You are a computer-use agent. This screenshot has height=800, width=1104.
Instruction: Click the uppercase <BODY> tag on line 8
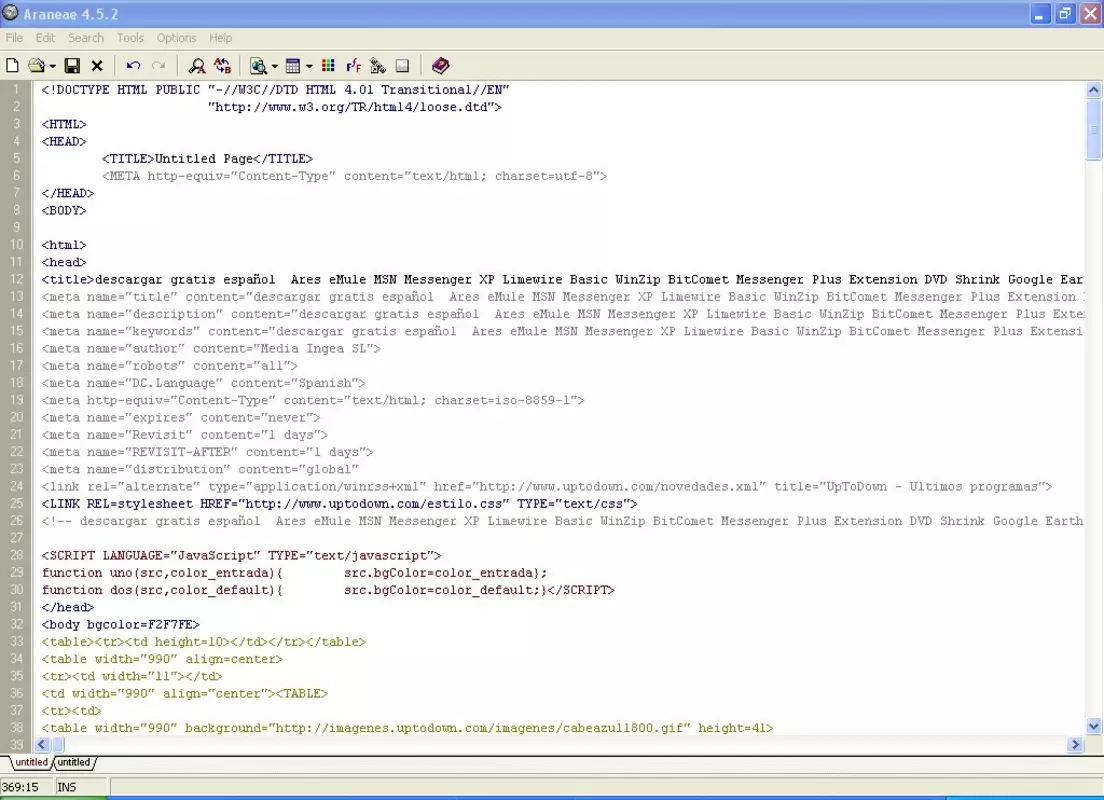[x=63, y=210]
